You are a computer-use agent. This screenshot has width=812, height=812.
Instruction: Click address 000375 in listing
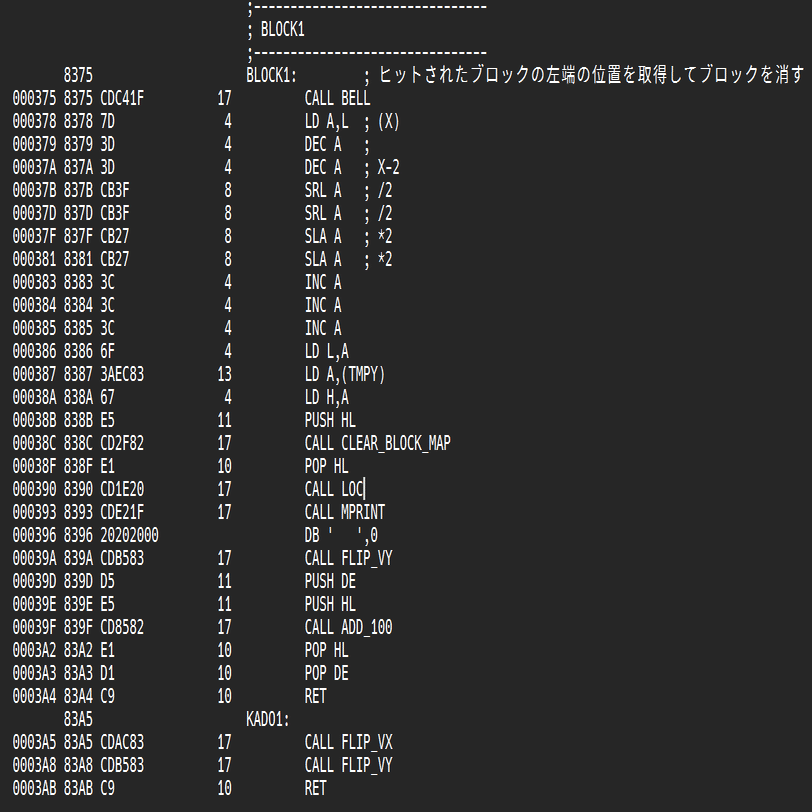pos(34,98)
